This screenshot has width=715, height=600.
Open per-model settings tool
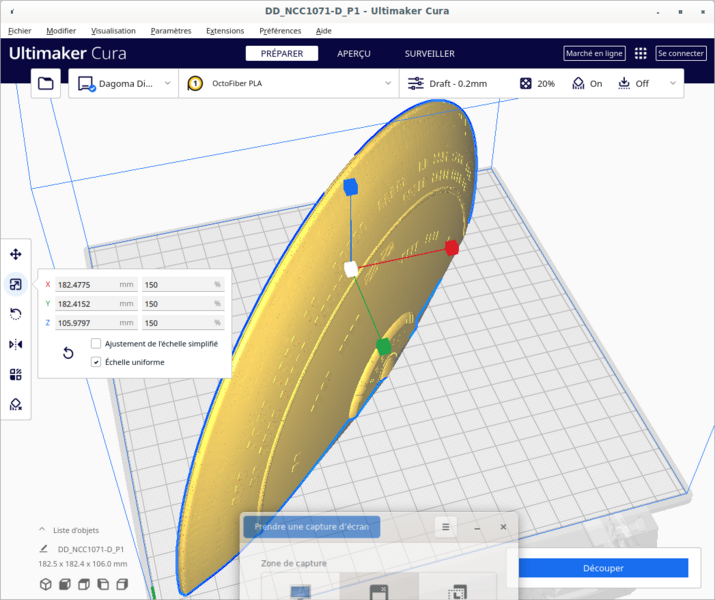tap(16, 374)
